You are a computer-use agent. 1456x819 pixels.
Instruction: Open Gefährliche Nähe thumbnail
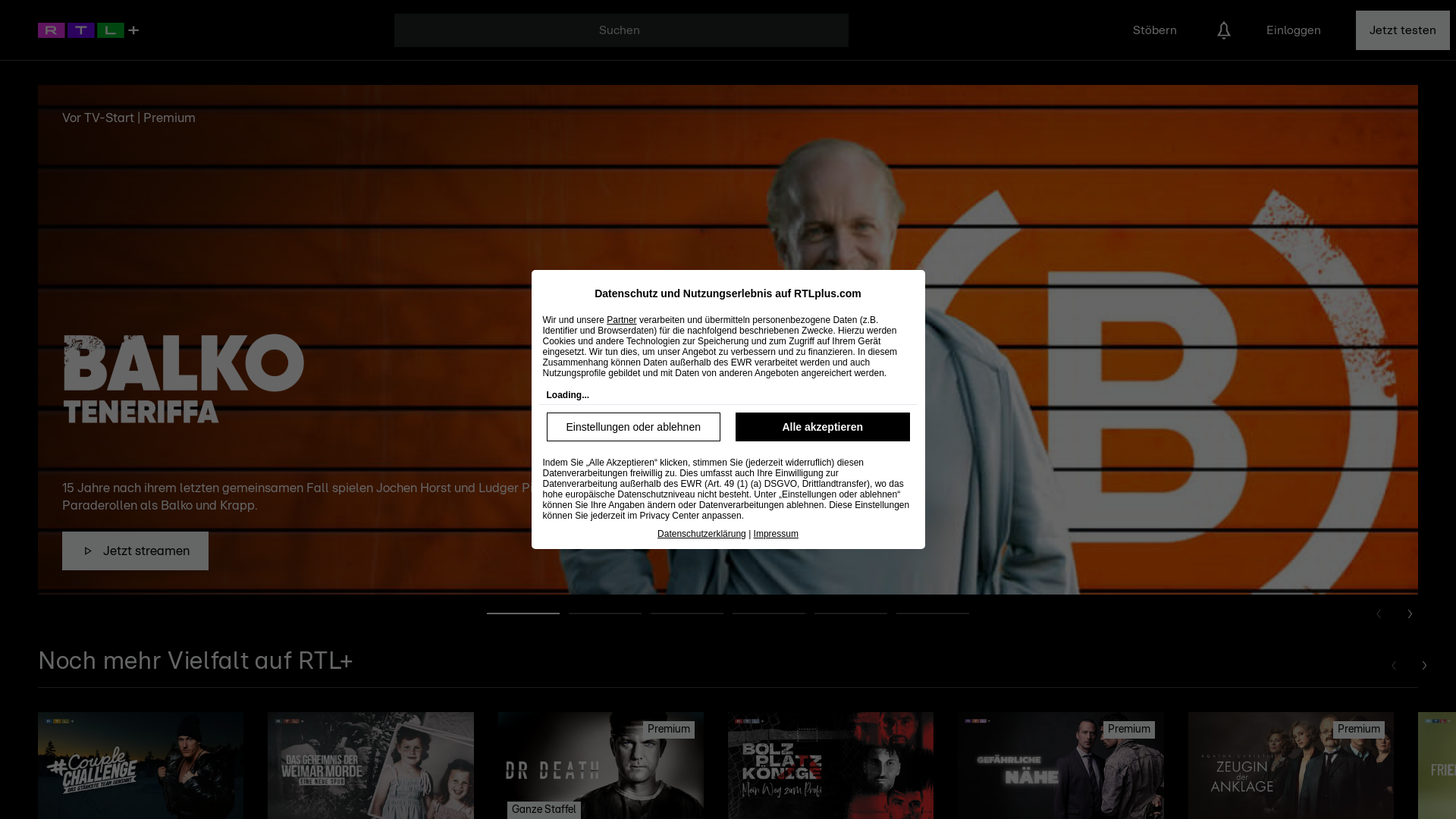(1060, 765)
